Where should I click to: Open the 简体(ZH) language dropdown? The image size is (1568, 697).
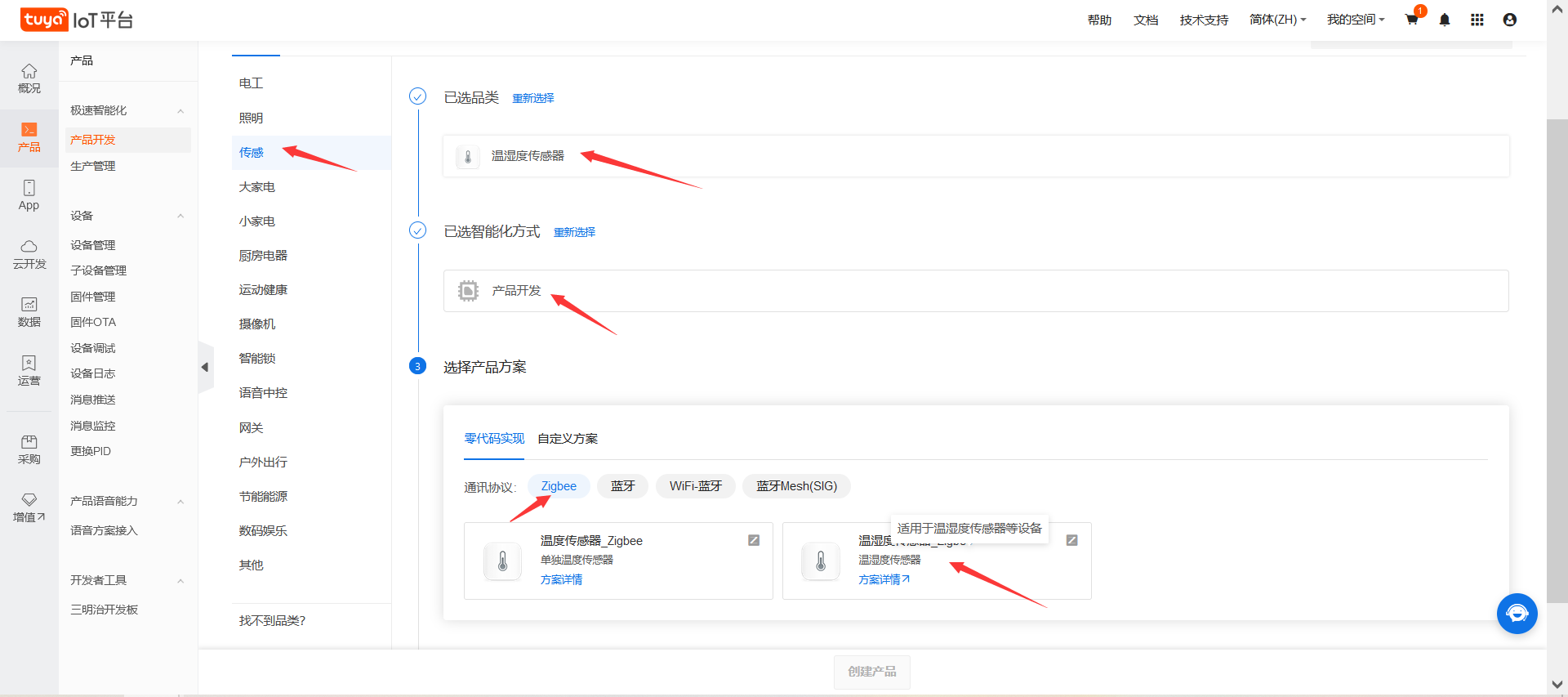[1277, 20]
